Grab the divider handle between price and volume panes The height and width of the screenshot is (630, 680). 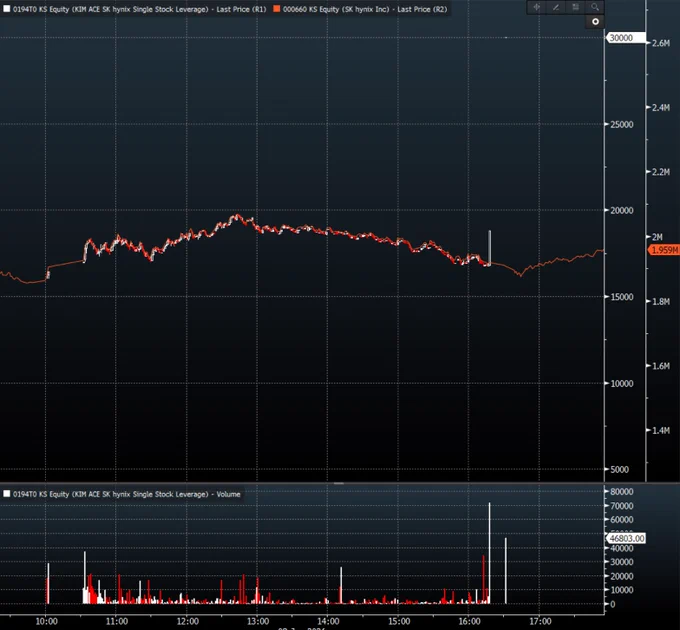coord(338,483)
